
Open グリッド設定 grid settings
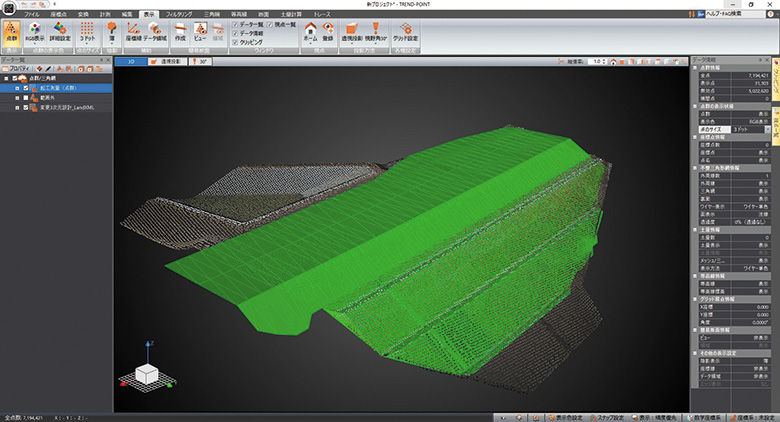point(405,33)
